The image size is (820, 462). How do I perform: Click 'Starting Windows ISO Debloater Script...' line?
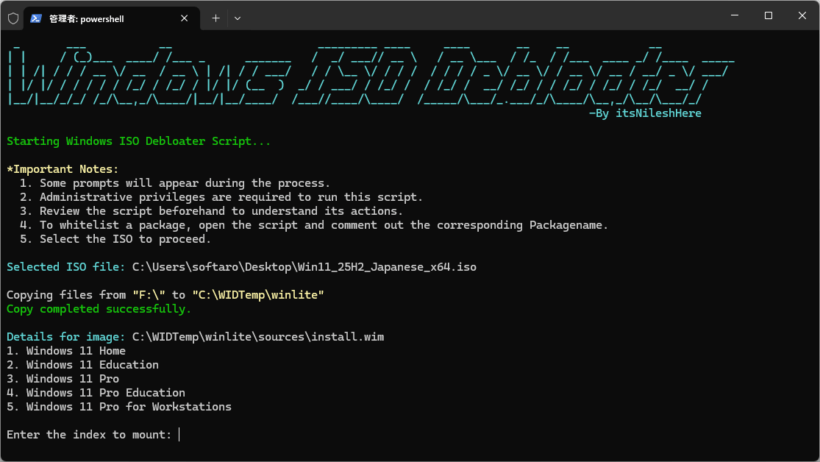pyautogui.click(x=139, y=141)
